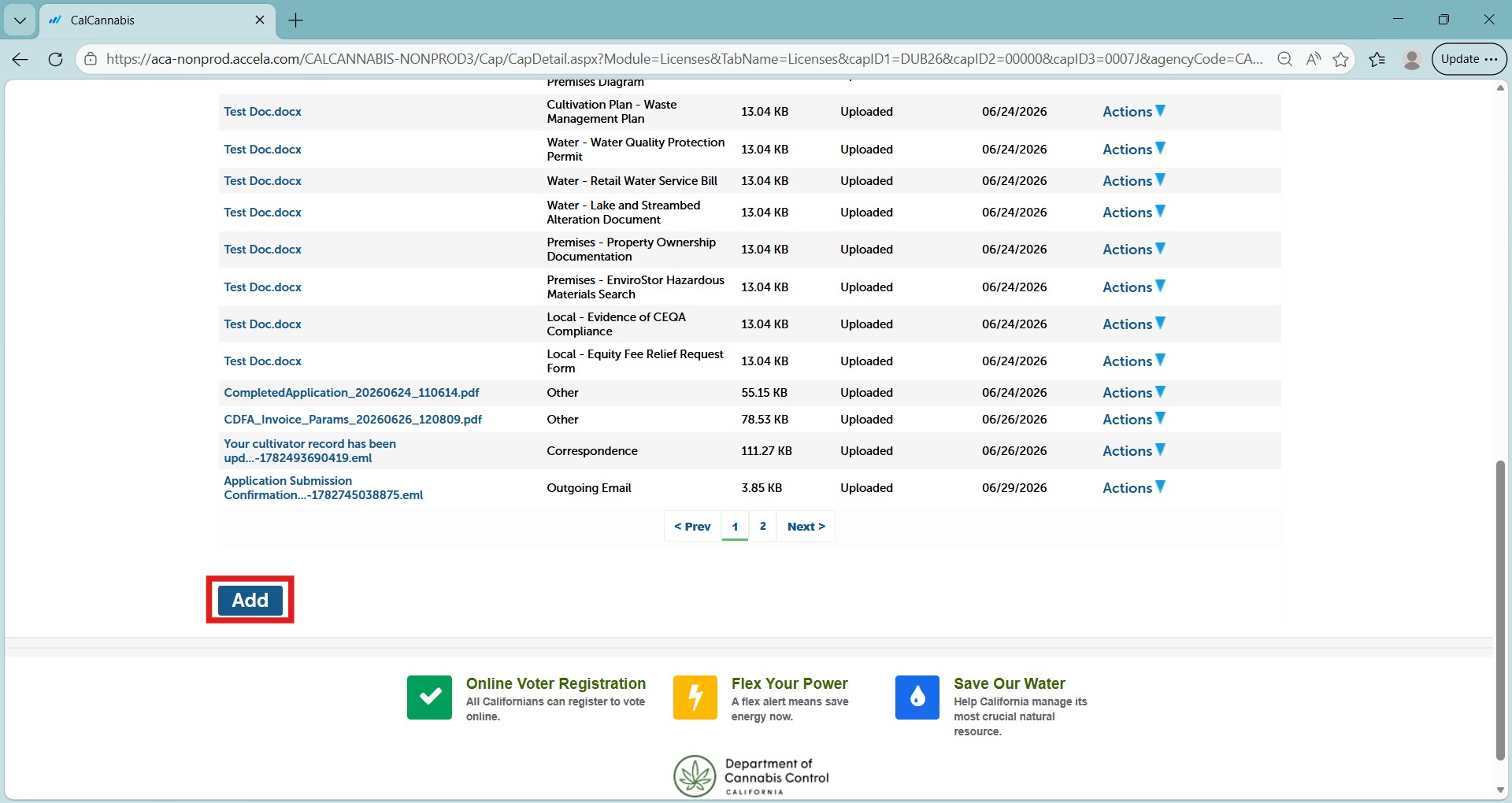The image size is (1512, 803).
Task: Open Test Doc.docx for Equity Fee Relief
Action: pos(262,361)
